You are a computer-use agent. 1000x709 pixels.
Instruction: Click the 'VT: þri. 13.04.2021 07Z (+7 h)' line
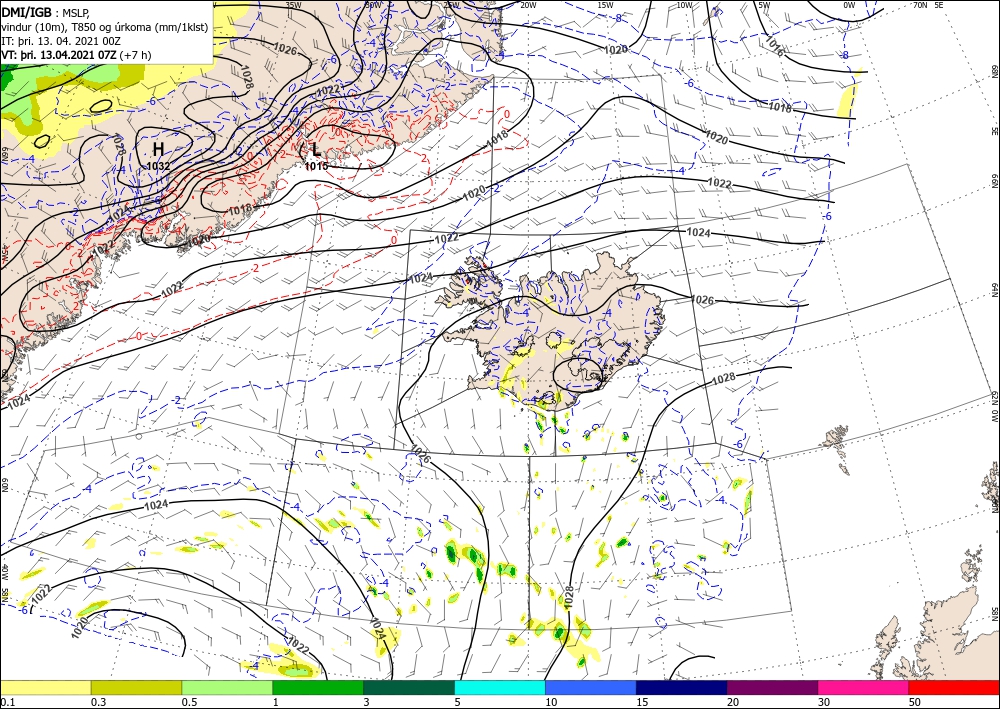[77, 55]
